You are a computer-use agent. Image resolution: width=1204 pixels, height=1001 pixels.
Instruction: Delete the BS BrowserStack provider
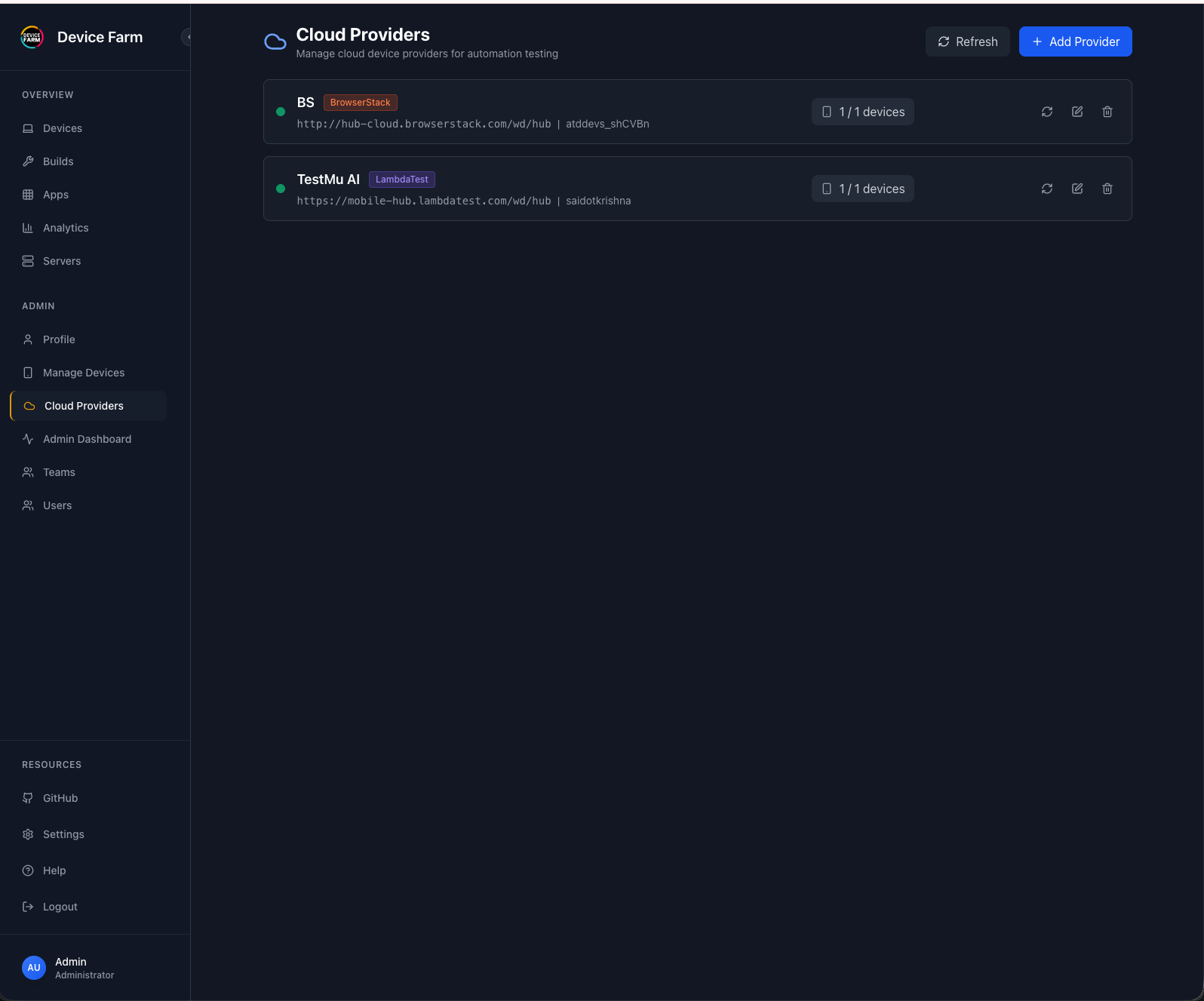coord(1107,112)
